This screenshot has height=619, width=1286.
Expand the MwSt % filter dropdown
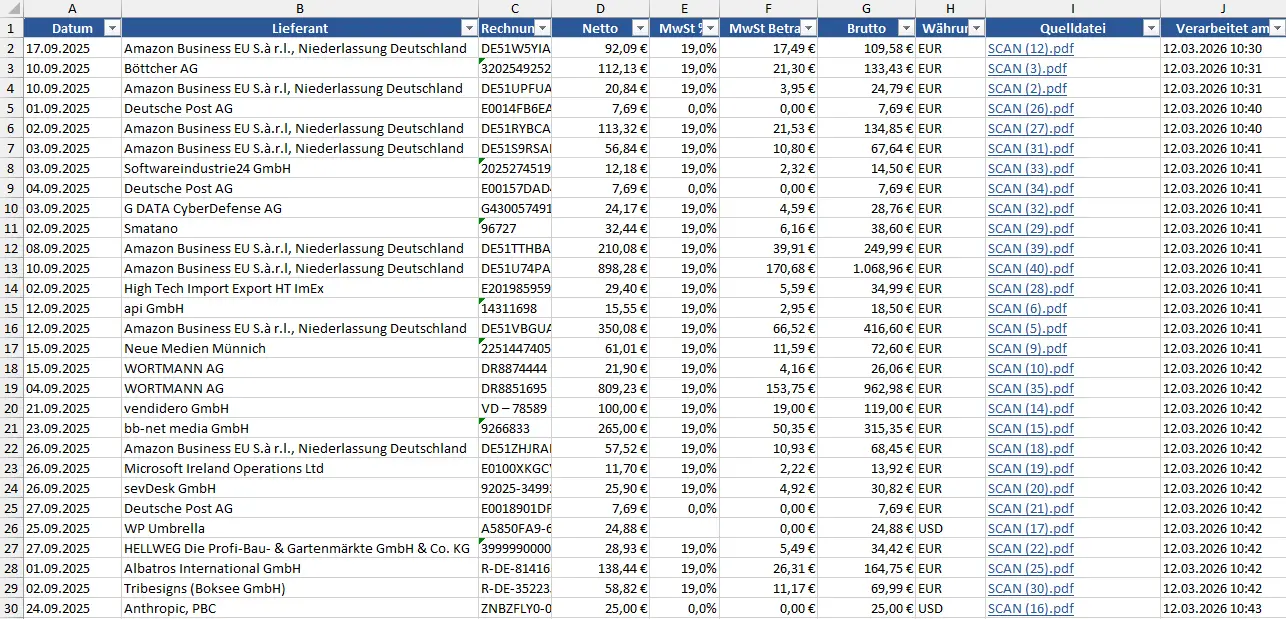tap(711, 28)
